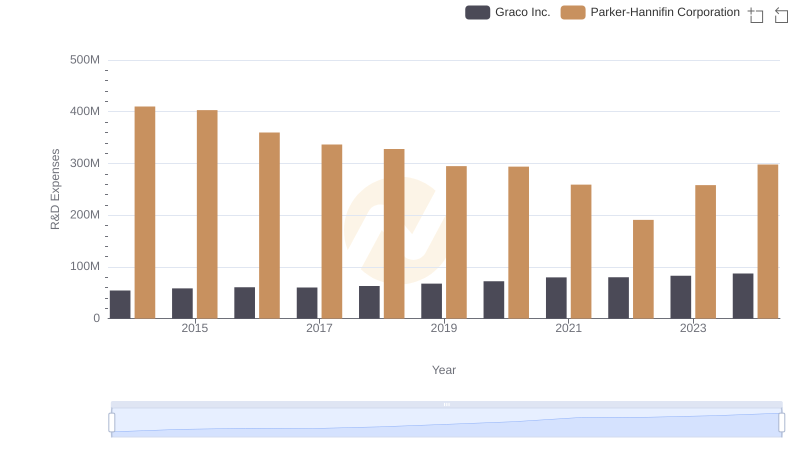Click the 2017 x-axis label
The height and width of the screenshot is (461, 800).
coord(319,328)
